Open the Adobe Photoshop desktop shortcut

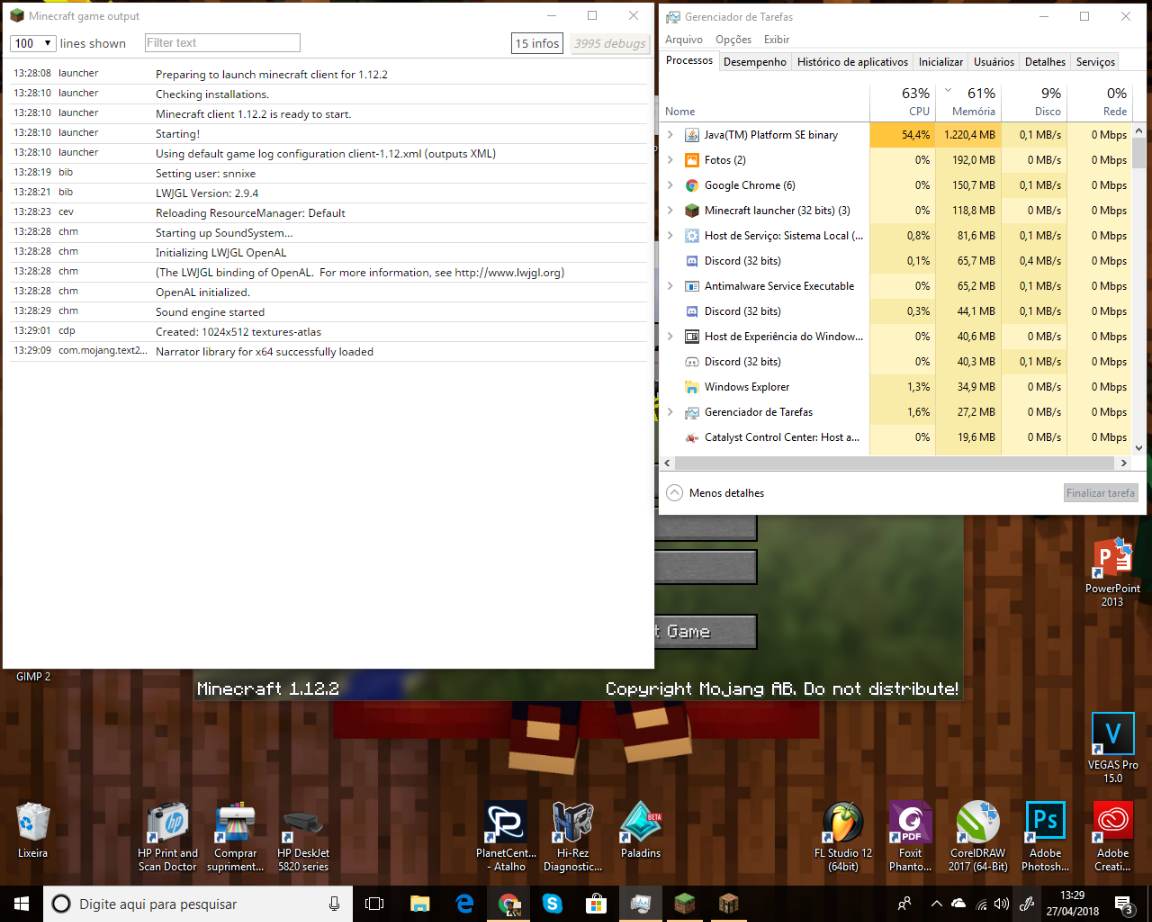pyautogui.click(x=1045, y=823)
